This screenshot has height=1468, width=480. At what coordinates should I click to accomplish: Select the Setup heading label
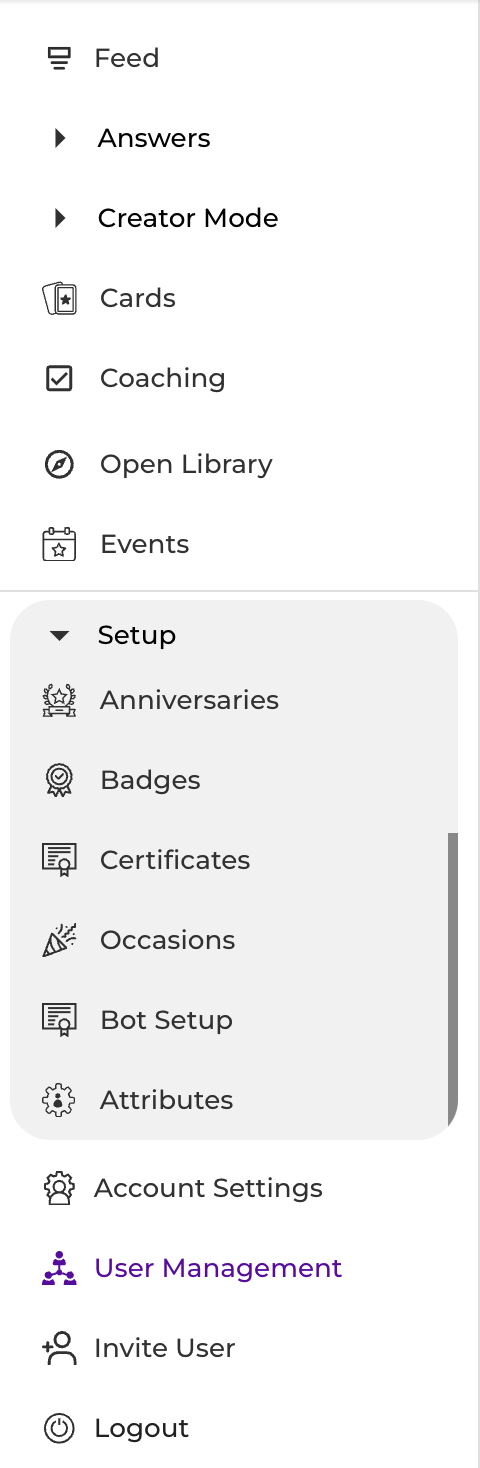click(x=137, y=635)
